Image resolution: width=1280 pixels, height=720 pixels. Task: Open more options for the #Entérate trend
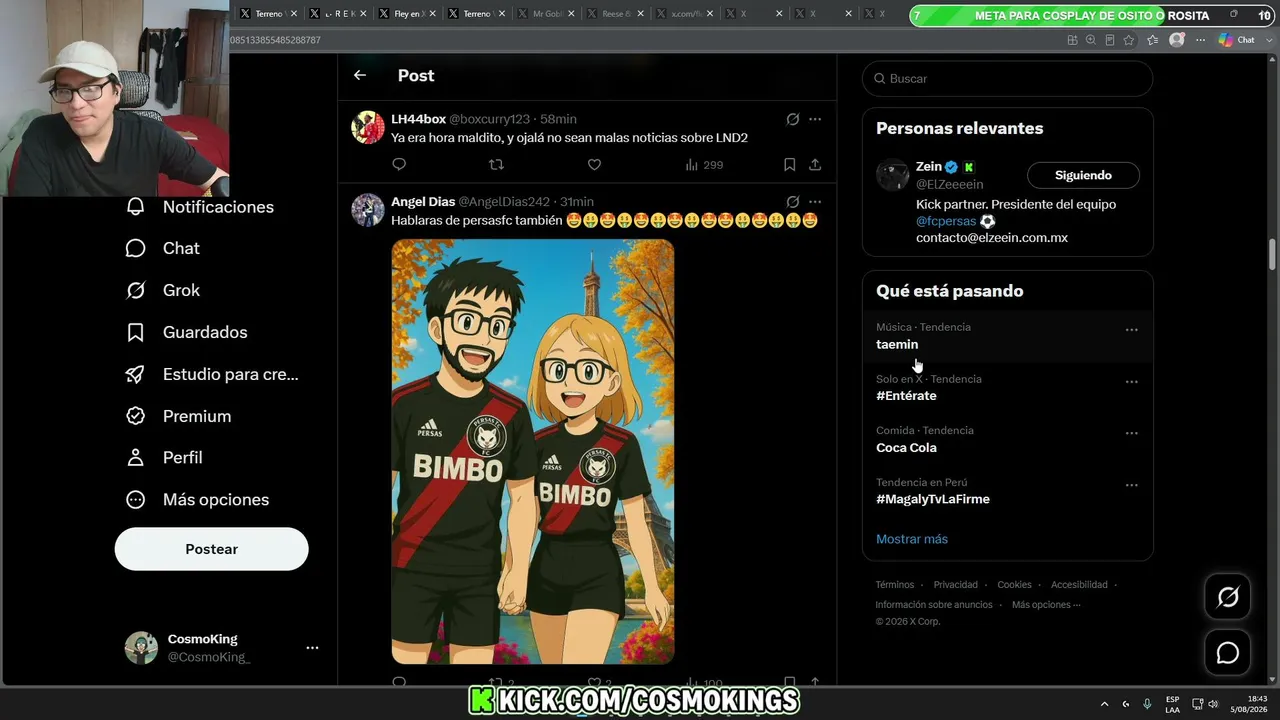(x=1132, y=382)
